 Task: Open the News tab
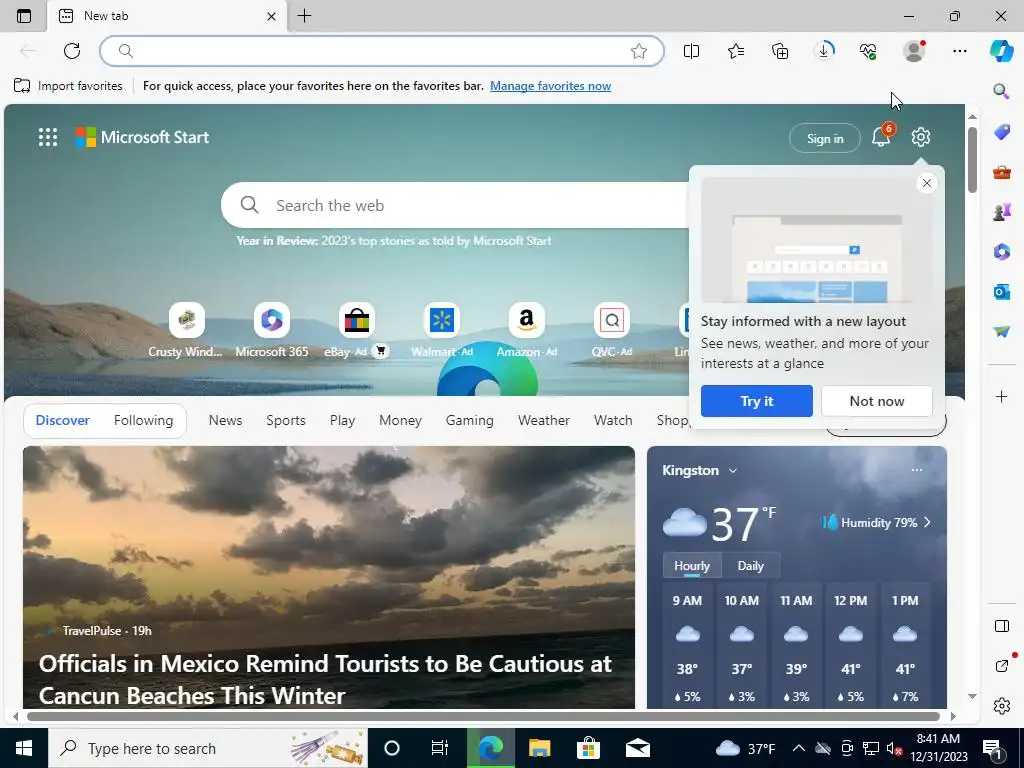click(x=225, y=420)
